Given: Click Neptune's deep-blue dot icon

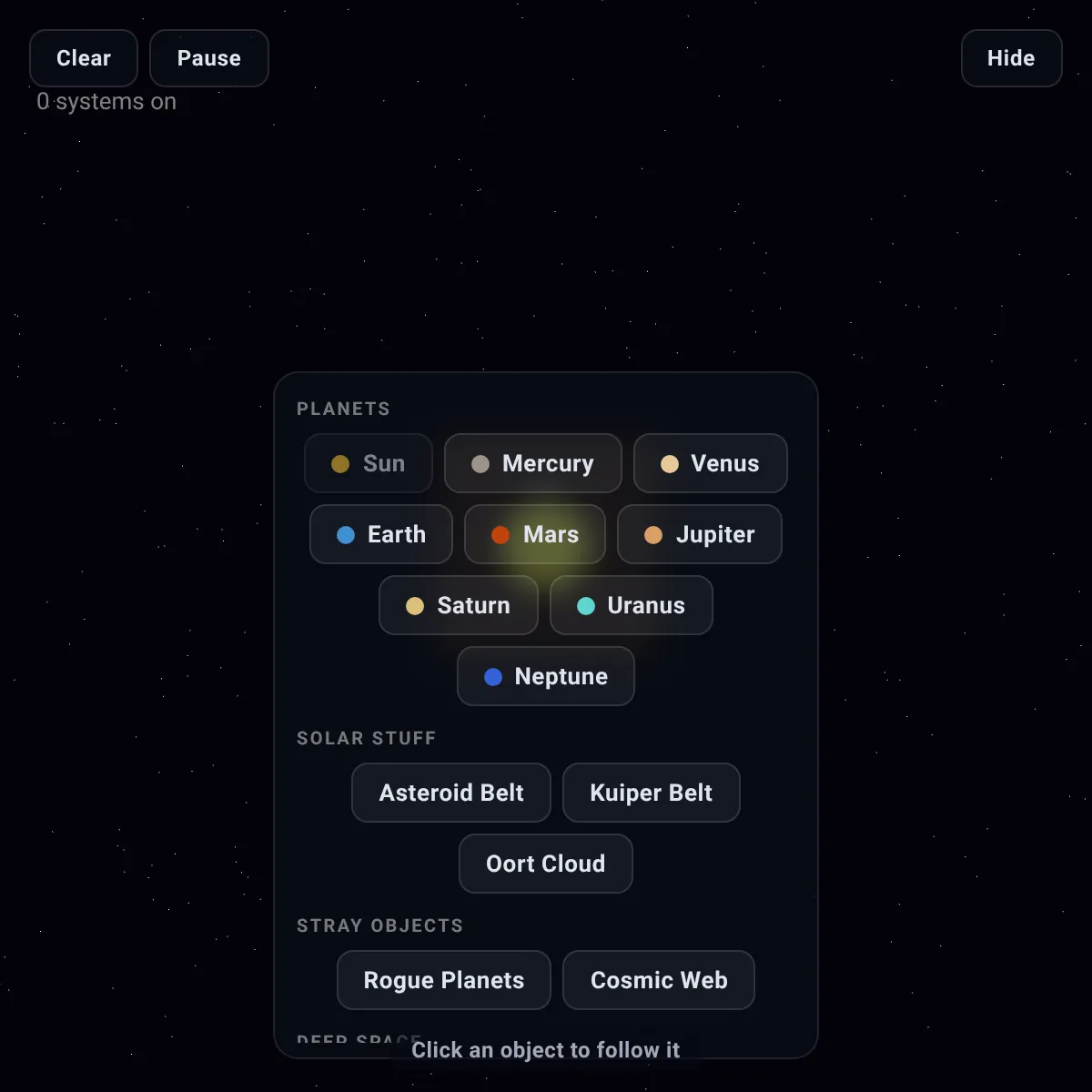Looking at the screenshot, I should (x=493, y=677).
